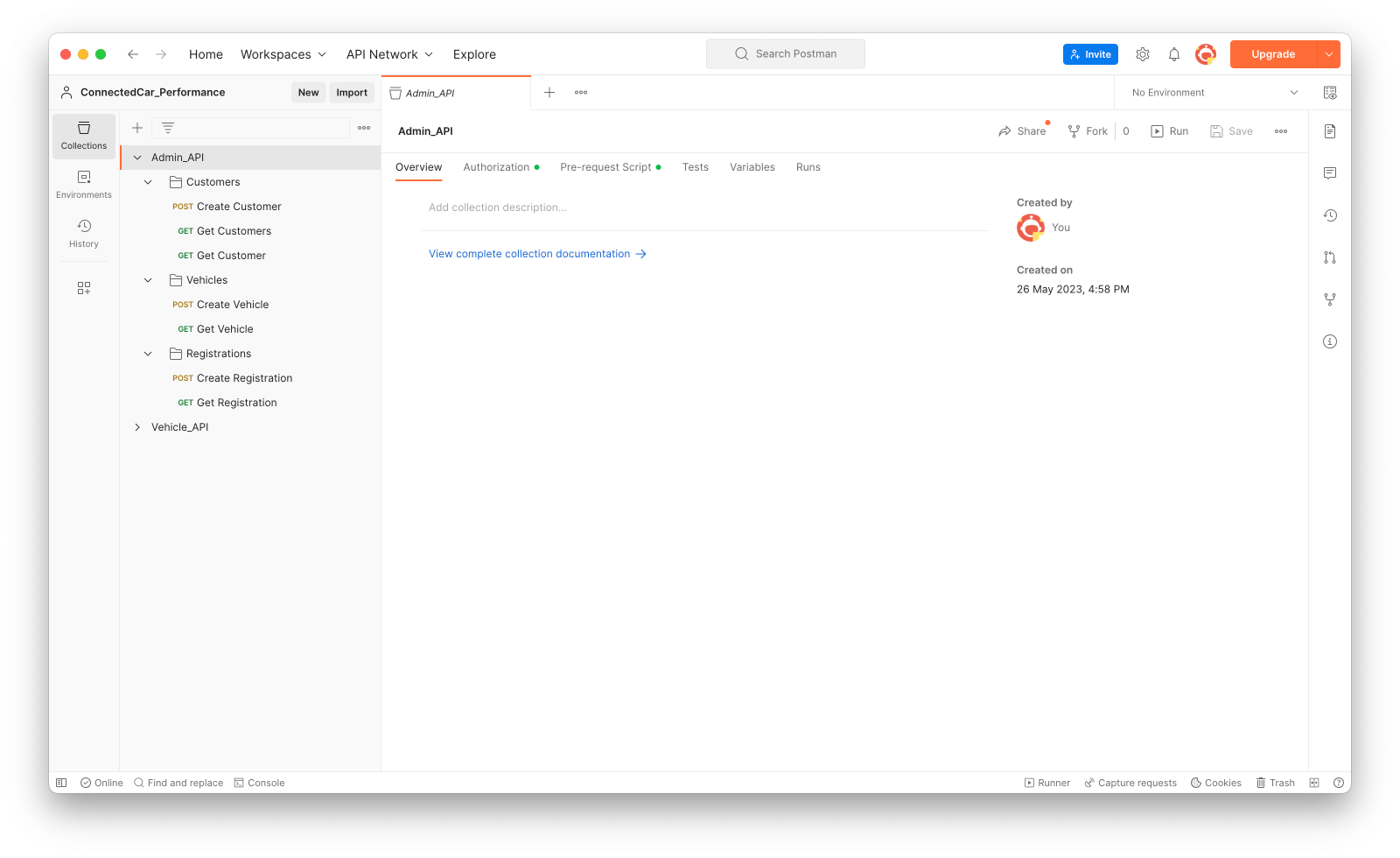Switch to the Runs tab

pos(808,167)
